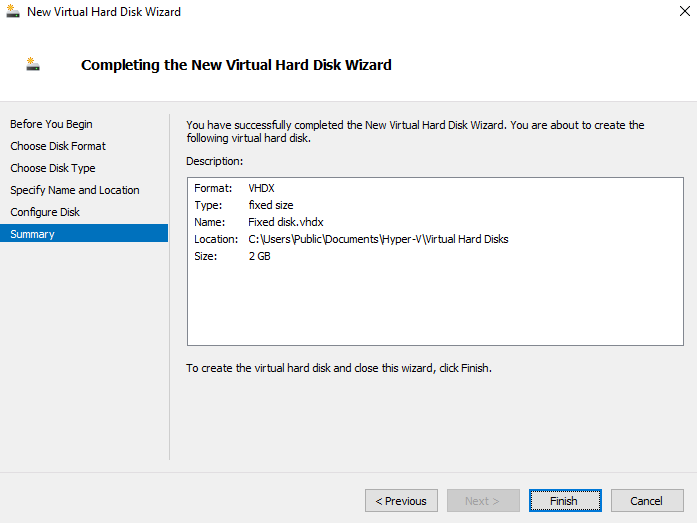The image size is (697, 523).
Task: Go to Choose Disk Format step
Action: (x=58, y=146)
